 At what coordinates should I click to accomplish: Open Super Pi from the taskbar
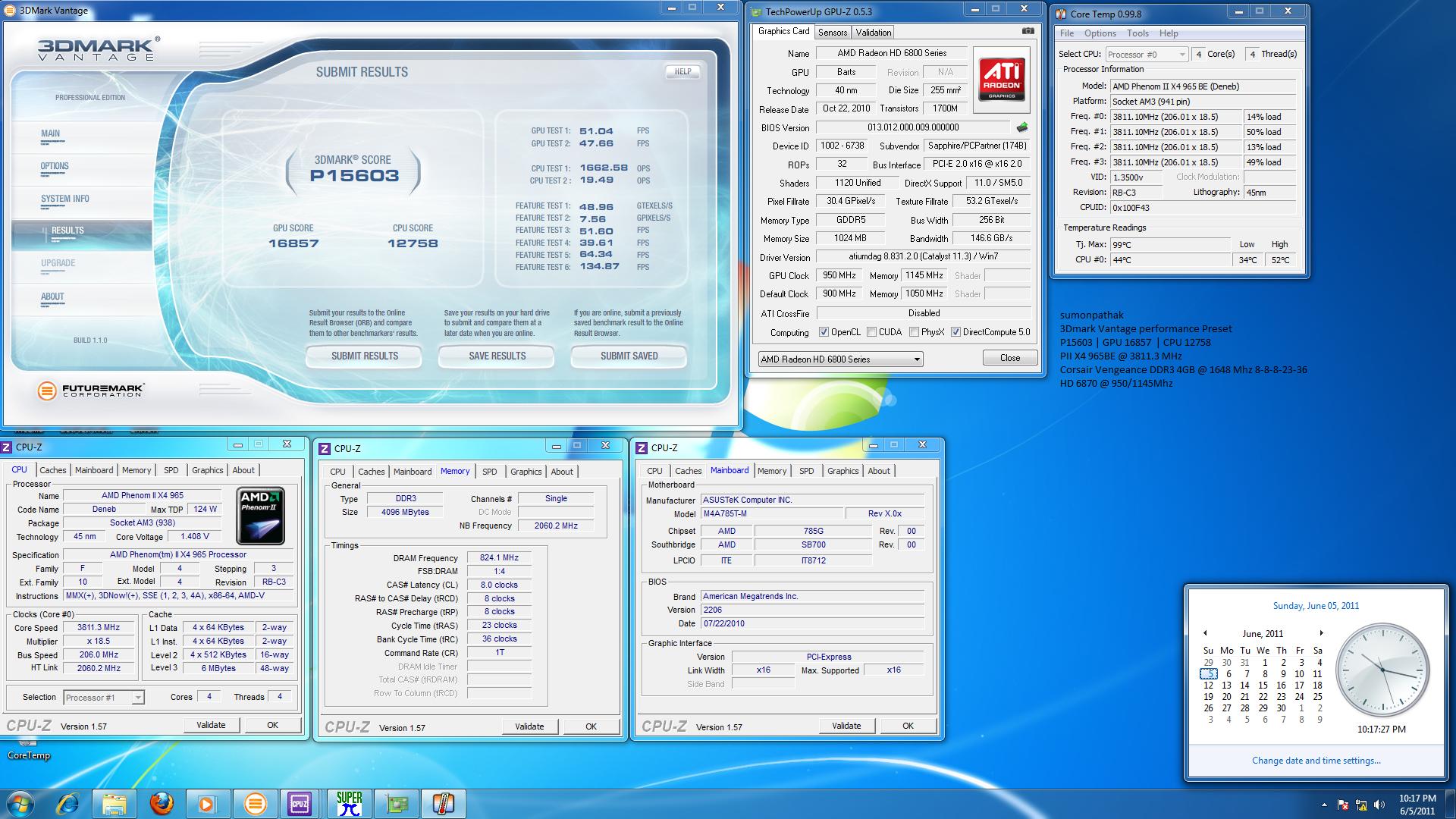[349, 803]
